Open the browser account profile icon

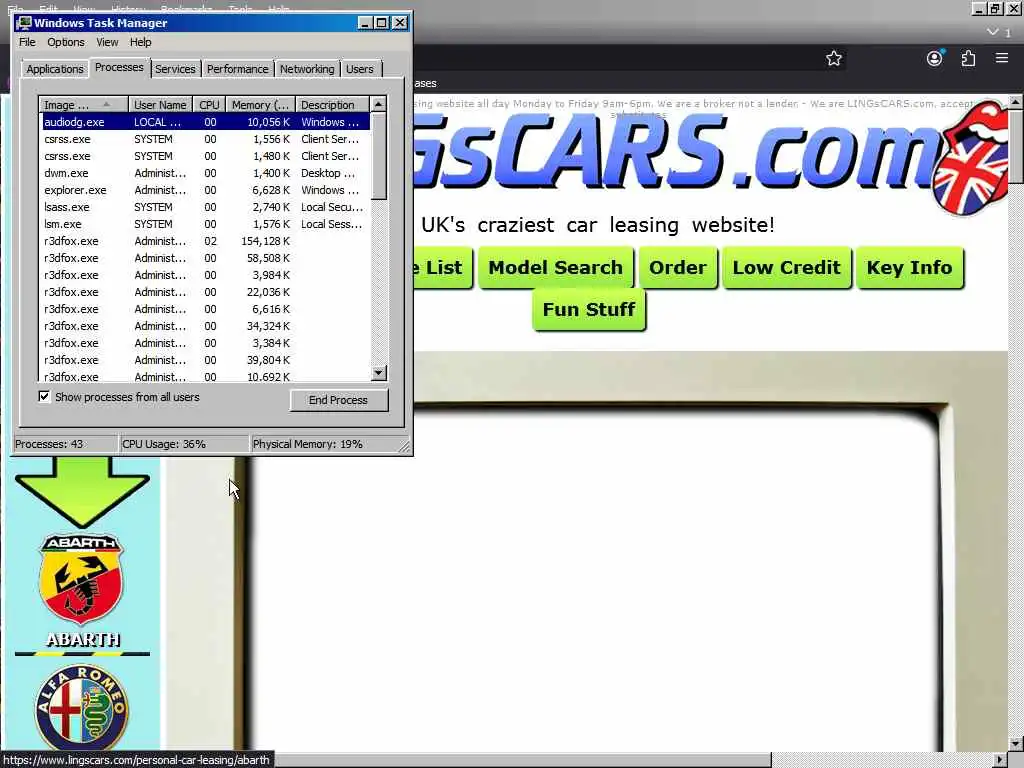pyautogui.click(x=935, y=58)
